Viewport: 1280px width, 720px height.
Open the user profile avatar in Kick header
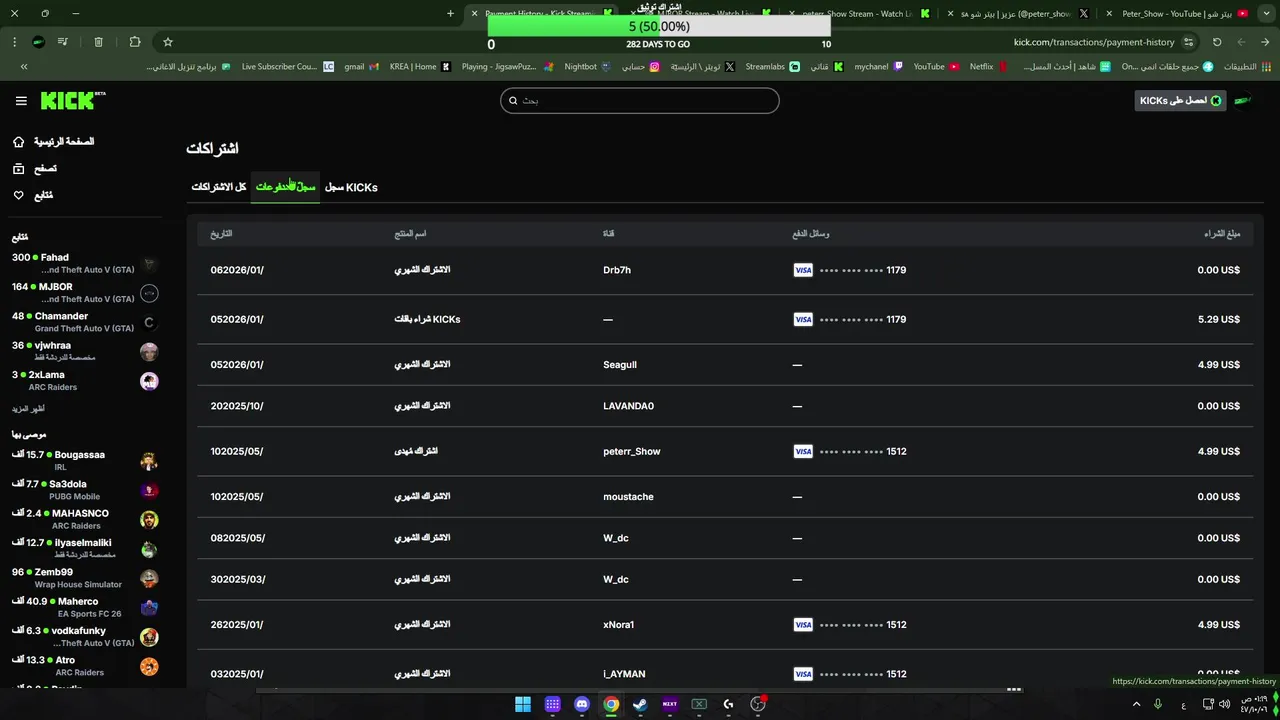[x=1243, y=101]
